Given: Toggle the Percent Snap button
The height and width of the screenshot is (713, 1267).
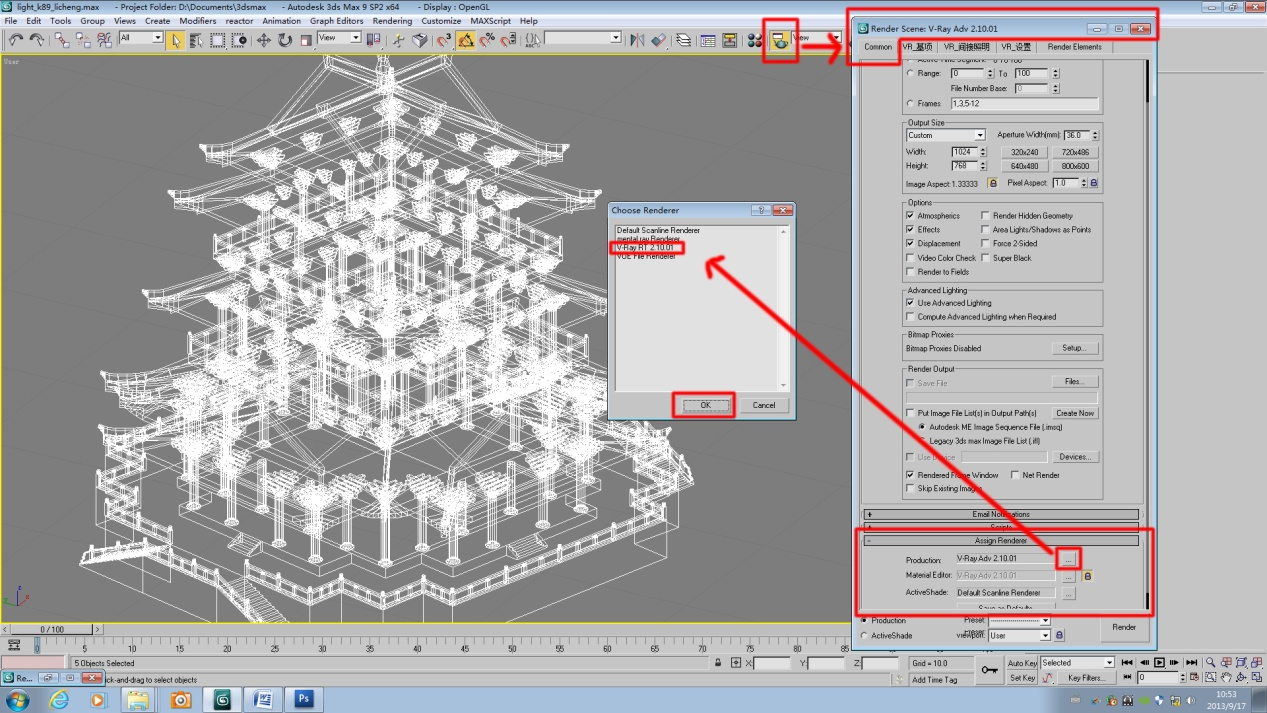Looking at the screenshot, I should (x=487, y=40).
